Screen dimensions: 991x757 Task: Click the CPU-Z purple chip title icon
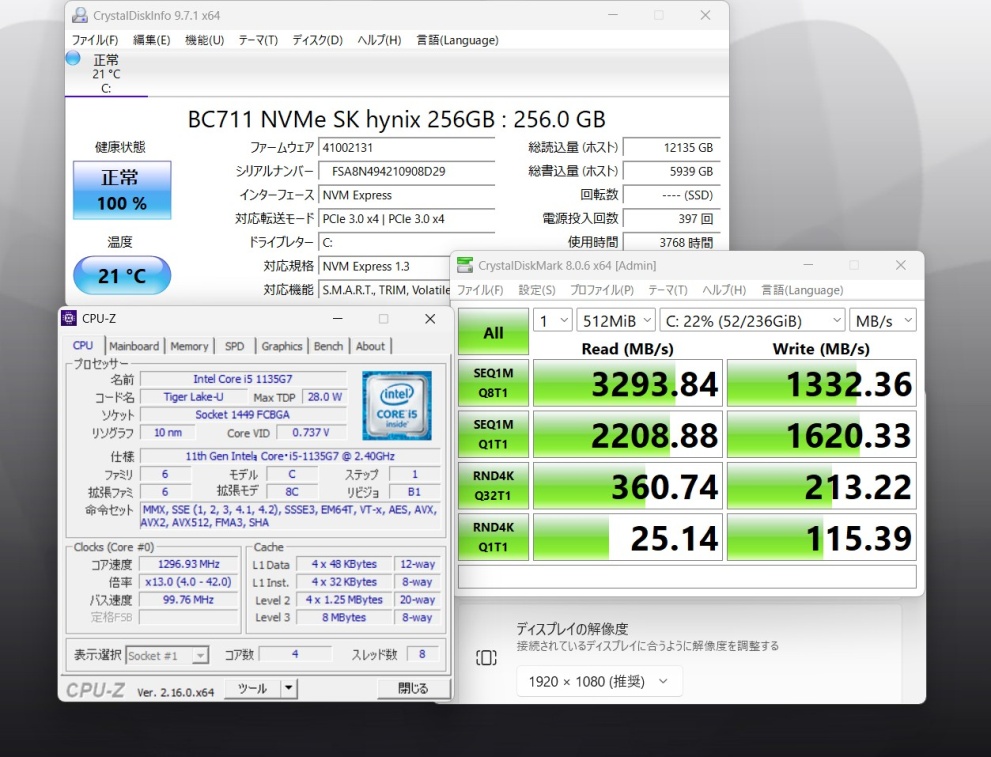(69, 319)
